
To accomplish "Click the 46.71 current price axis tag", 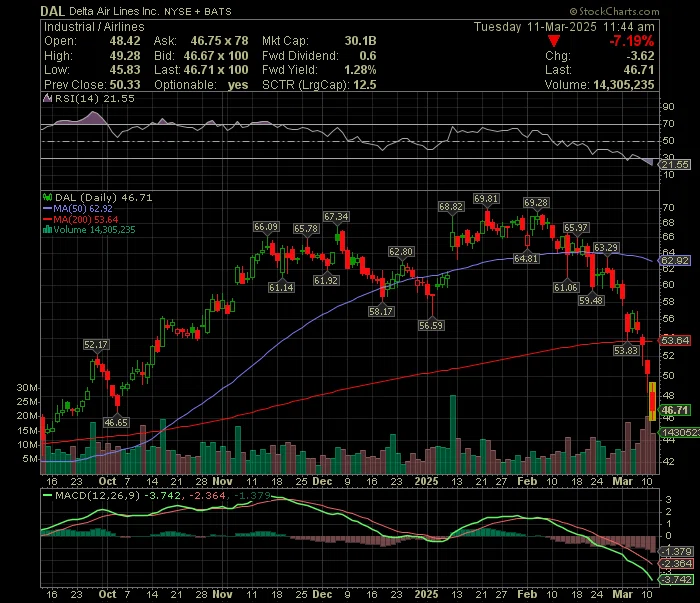I will (x=675, y=410).
